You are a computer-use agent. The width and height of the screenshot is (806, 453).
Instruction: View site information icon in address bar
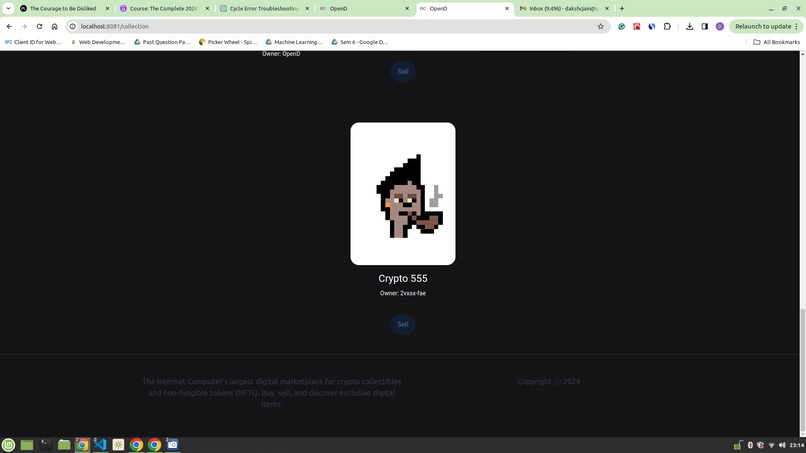72,26
